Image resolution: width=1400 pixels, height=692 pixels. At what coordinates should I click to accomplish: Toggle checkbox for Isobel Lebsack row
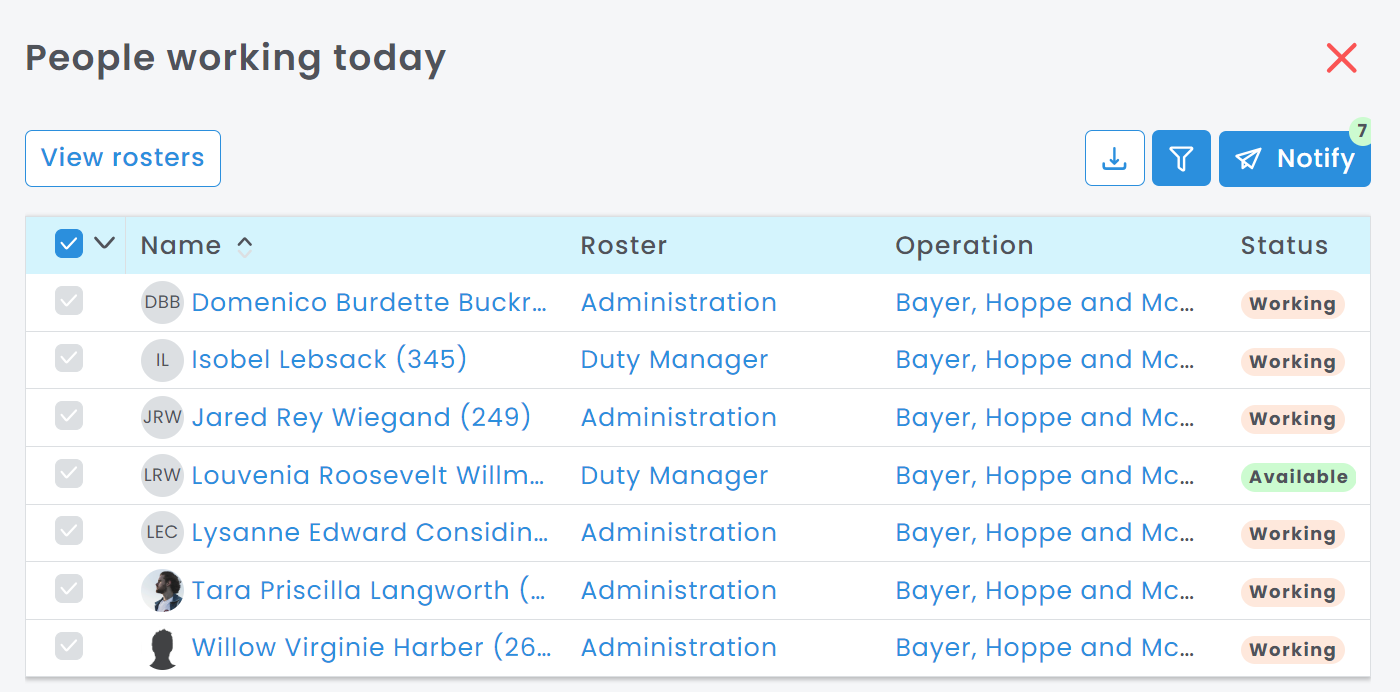(69, 359)
